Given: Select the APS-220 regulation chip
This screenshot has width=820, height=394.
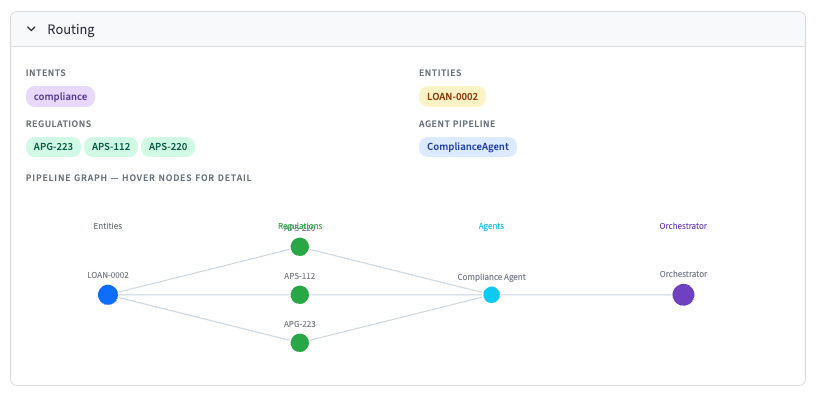Looking at the screenshot, I should pos(168,147).
